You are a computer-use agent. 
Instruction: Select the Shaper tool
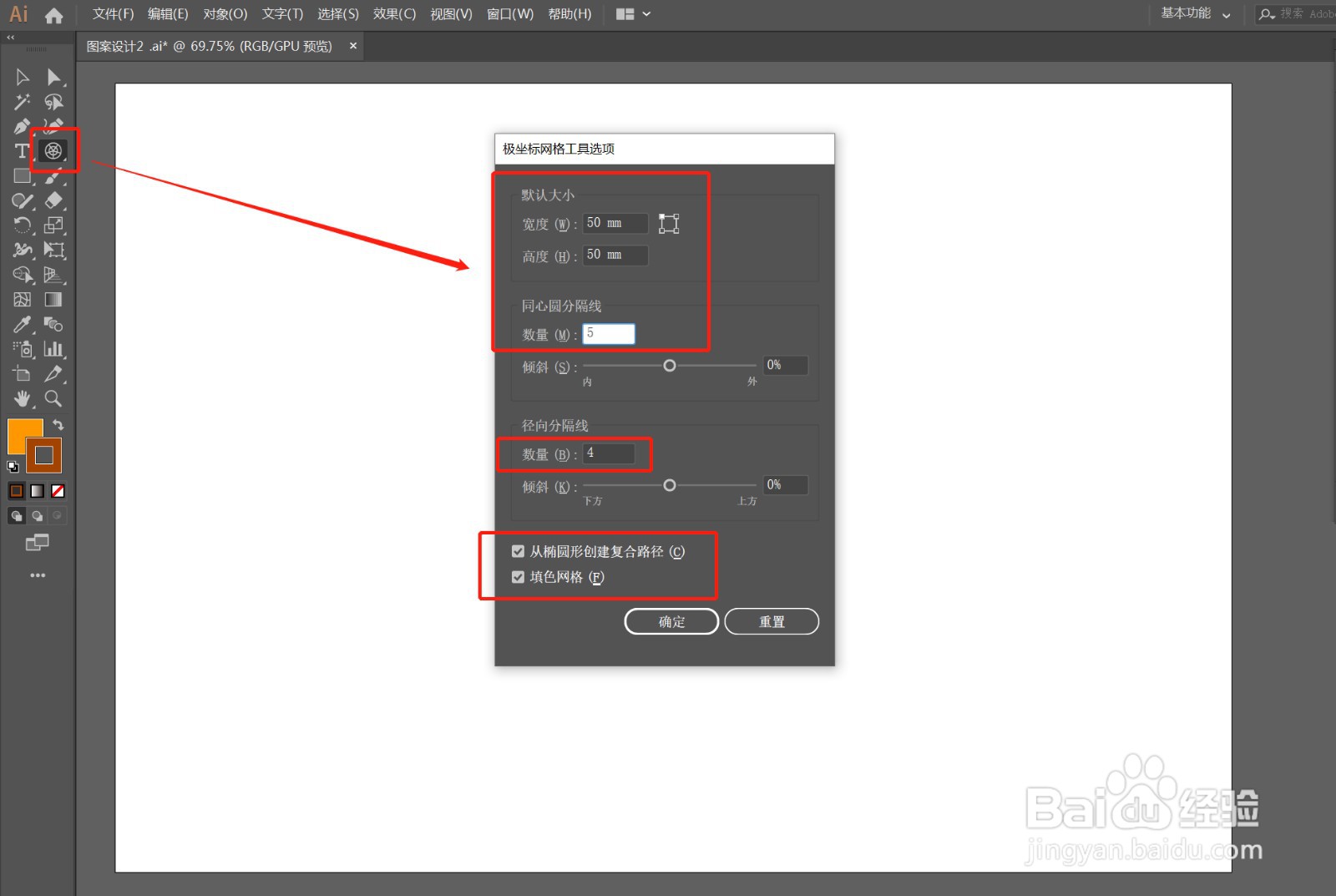(x=23, y=200)
